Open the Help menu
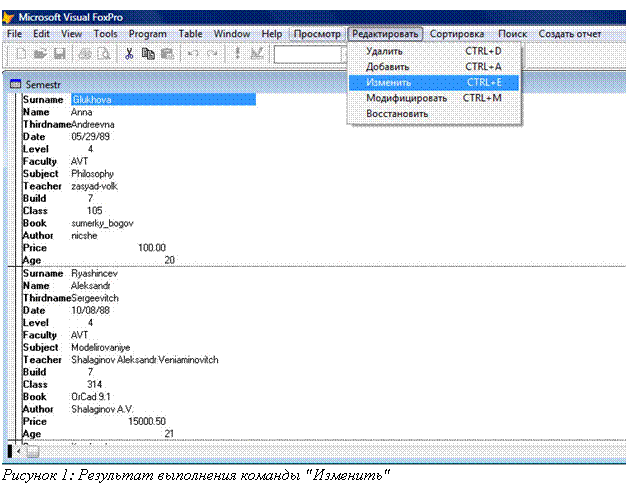Image resolution: width=628 pixels, height=487 pixels. pyautogui.click(x=272, y=34)
